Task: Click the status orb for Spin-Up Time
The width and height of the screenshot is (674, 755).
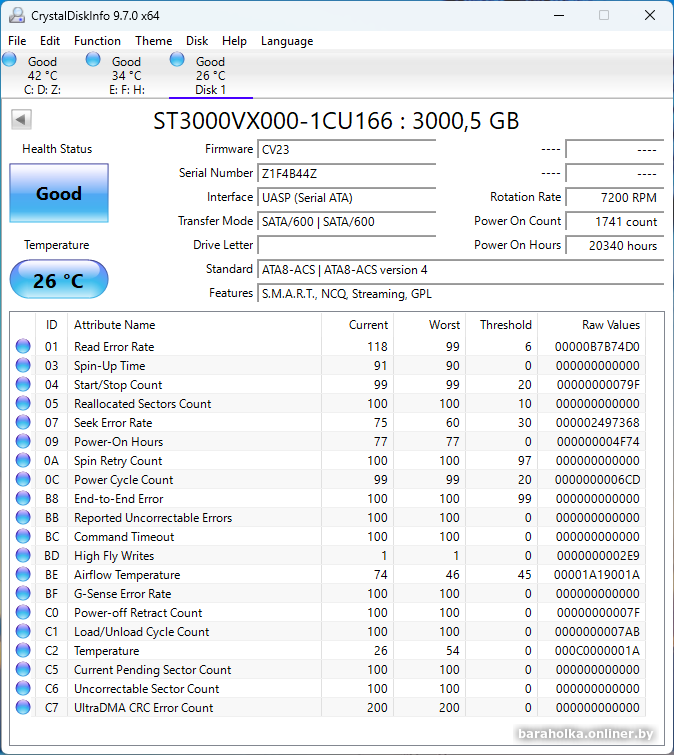Action: [x=23, y=365]
